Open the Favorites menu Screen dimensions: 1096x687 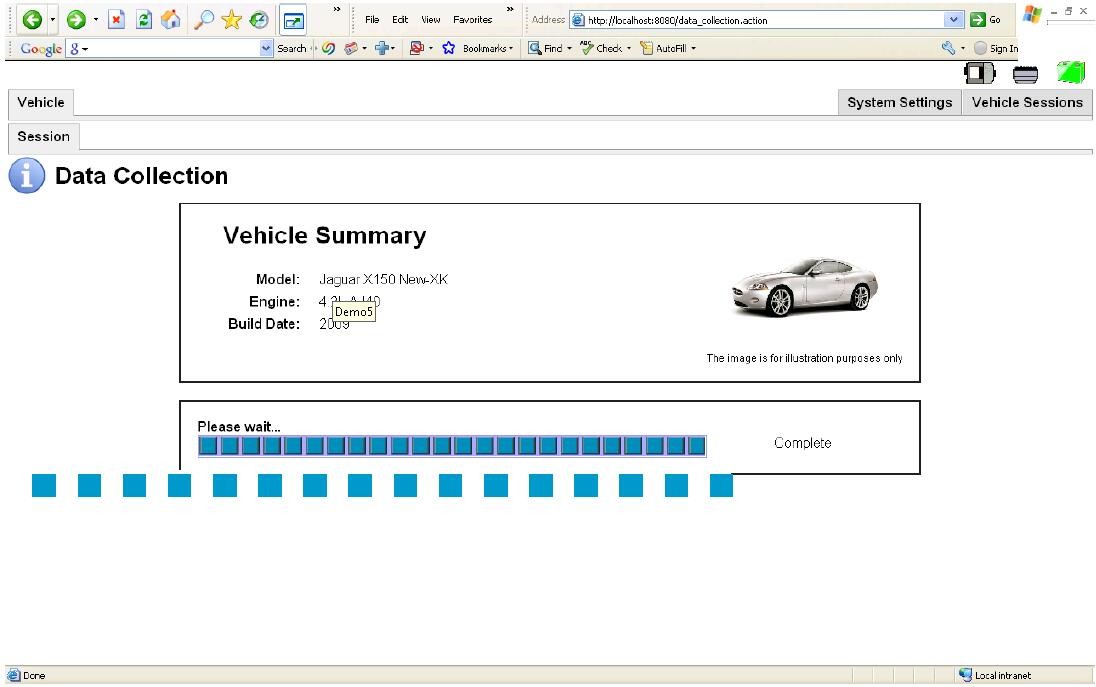click(473, 20)
